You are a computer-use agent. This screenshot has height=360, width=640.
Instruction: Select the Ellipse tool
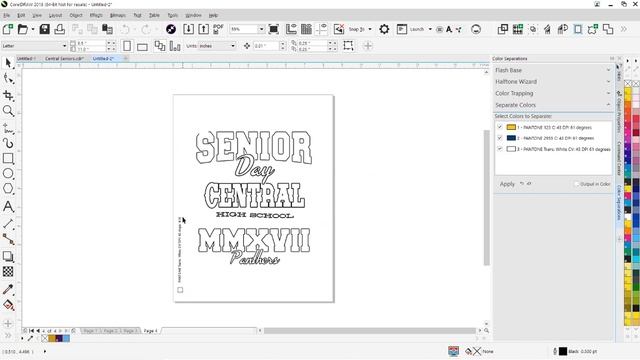click(8, 173)
